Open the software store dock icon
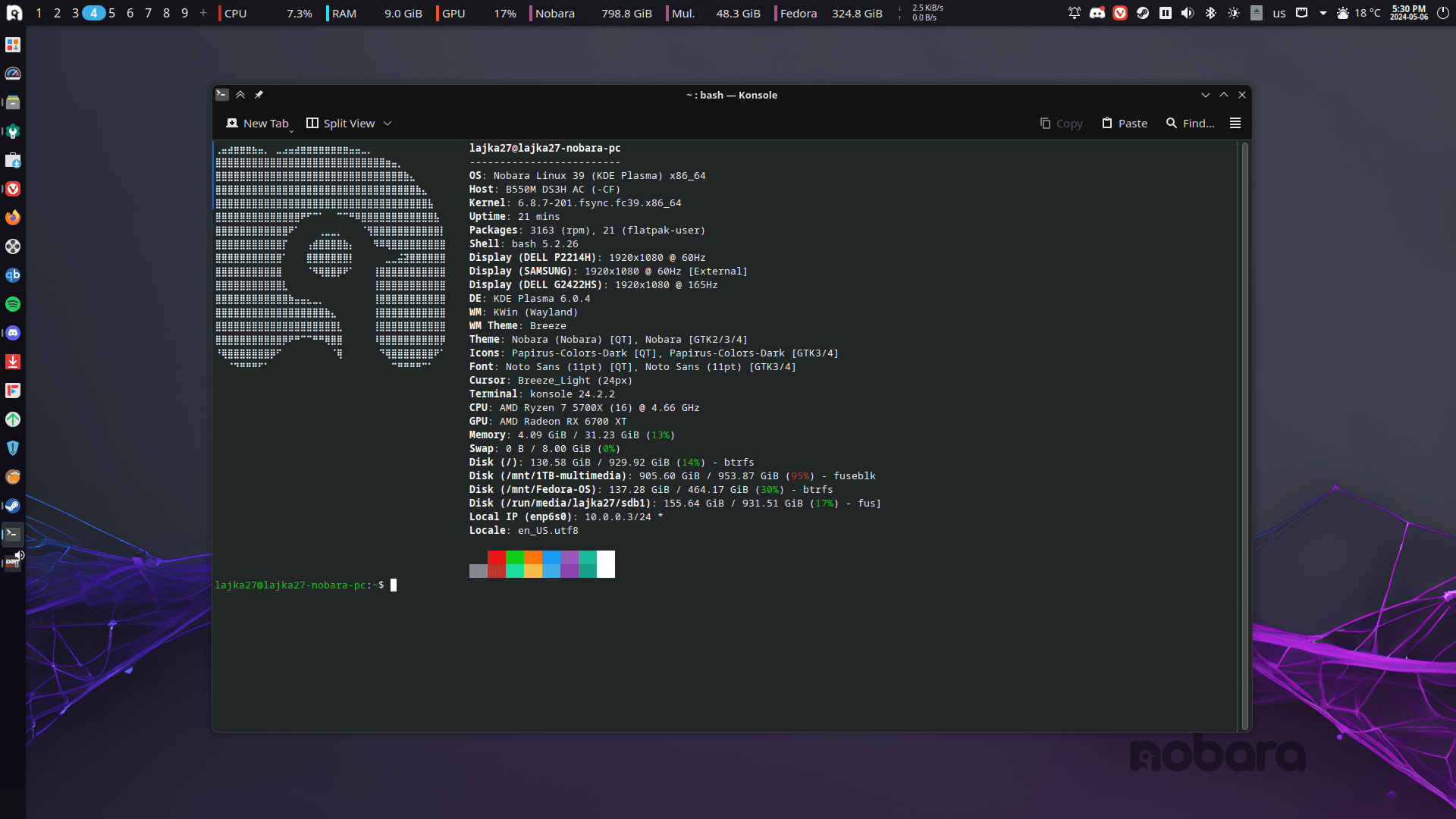1456x819 pixels. 13,160
